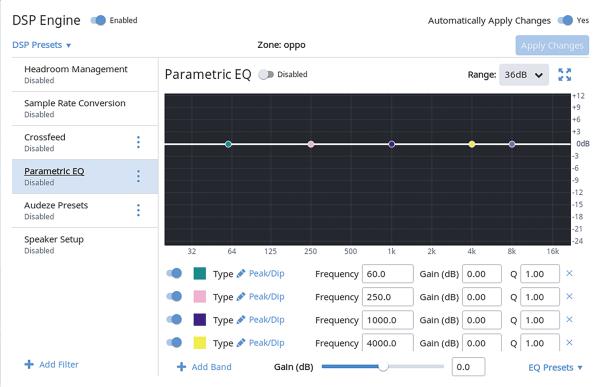
Task: Edit type pencil icon for 250.0 band
Action: click(x=241, y=296)
